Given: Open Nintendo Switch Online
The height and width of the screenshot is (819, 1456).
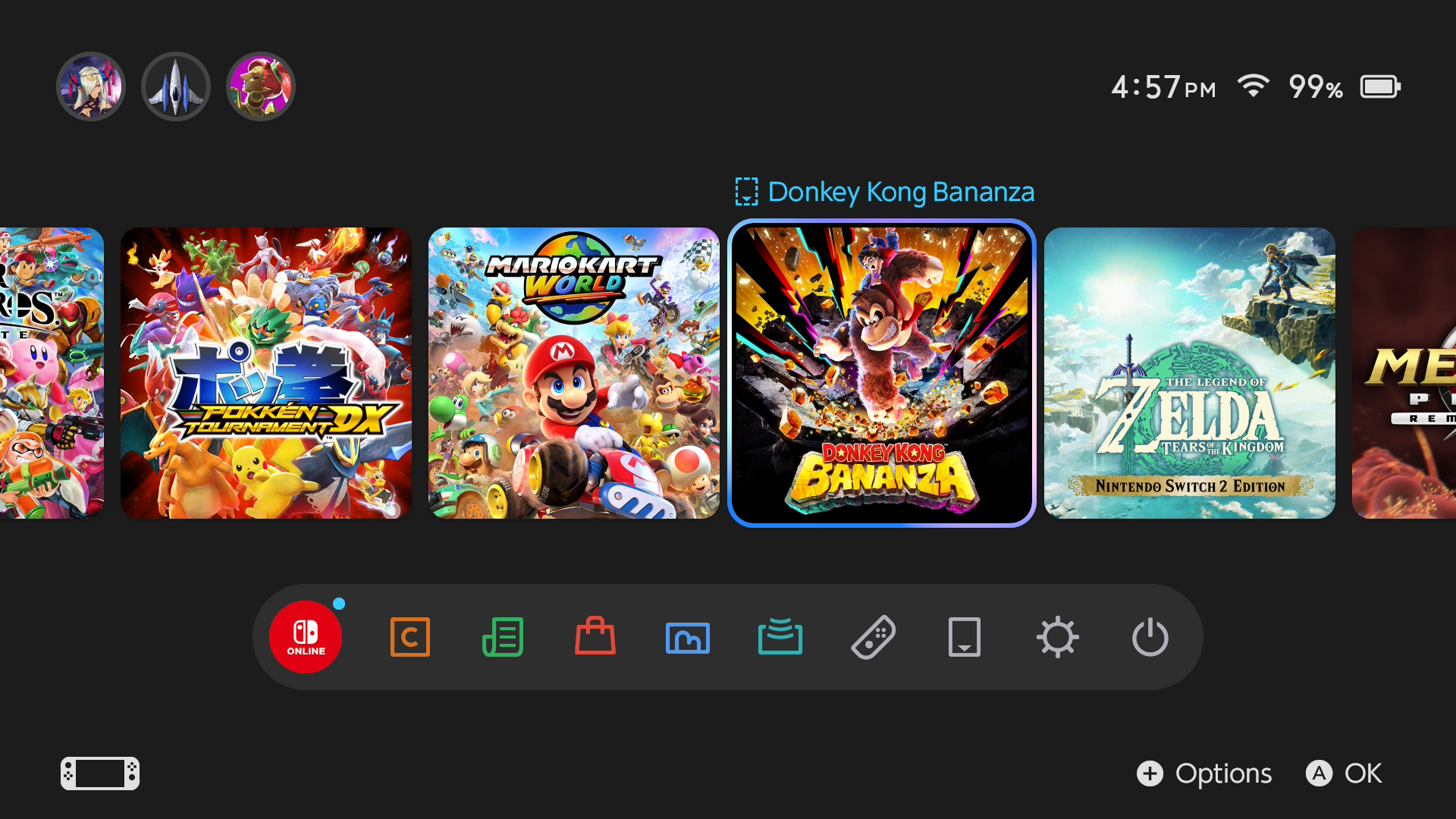Looking at the screenshot, I should [x=306, y=637].
